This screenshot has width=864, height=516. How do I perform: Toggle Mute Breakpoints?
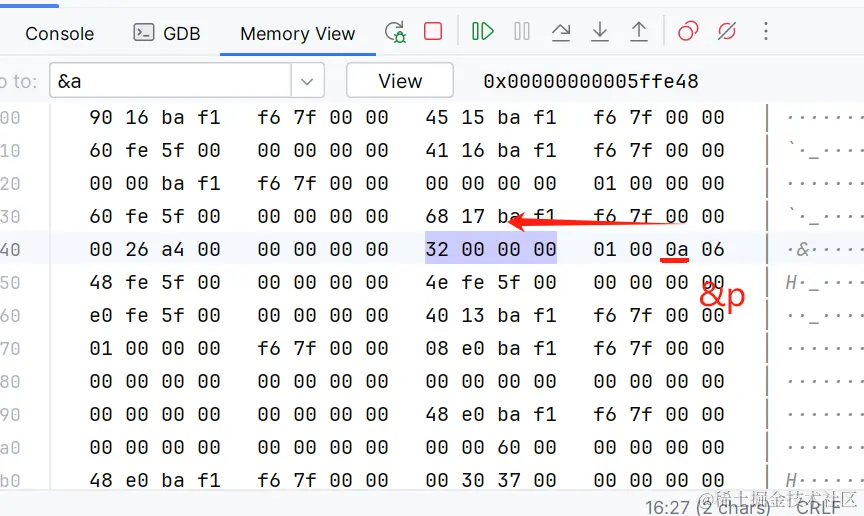(x=727, y=31)
